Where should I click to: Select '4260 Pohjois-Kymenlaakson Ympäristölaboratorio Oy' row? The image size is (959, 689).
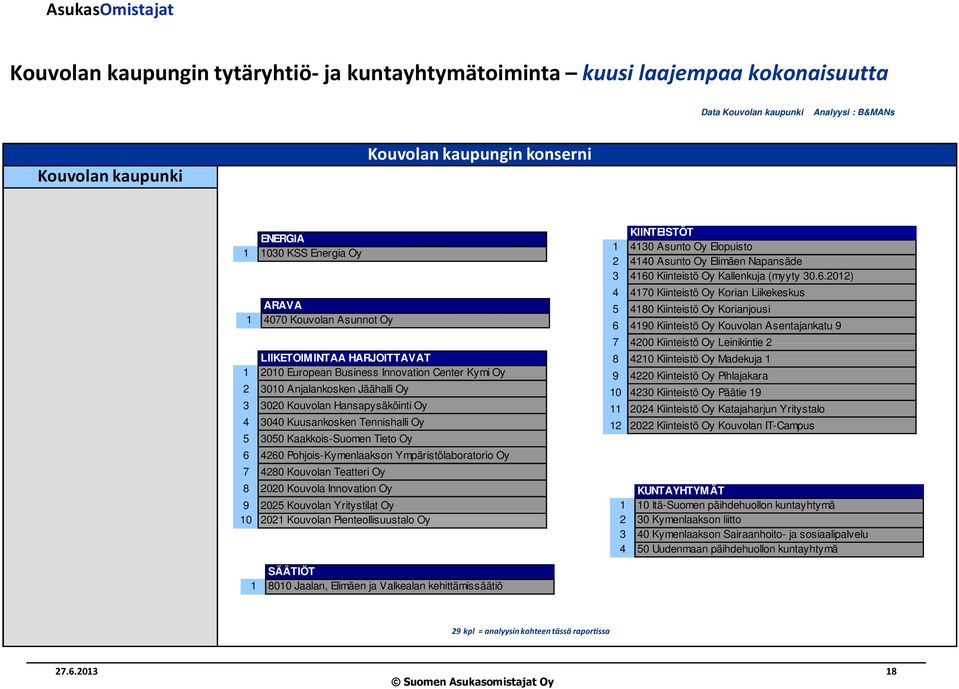[402, 455]
